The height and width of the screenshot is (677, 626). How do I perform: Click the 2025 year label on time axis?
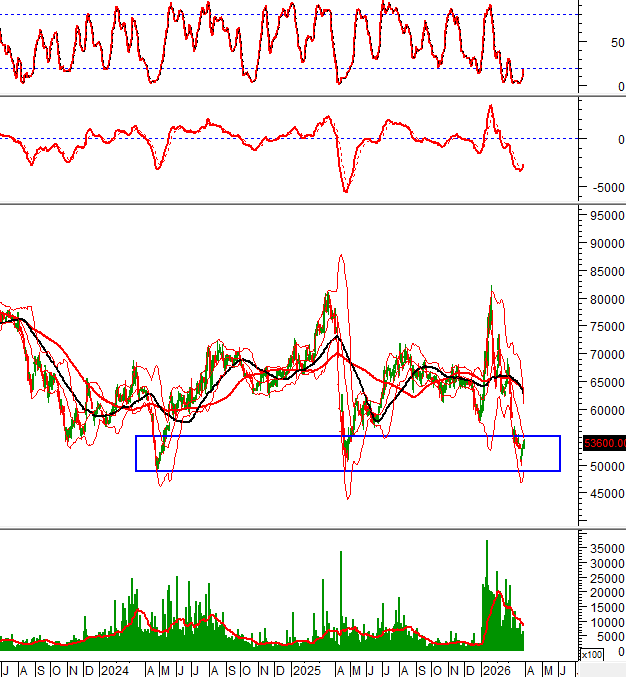(x=305, y=669)
